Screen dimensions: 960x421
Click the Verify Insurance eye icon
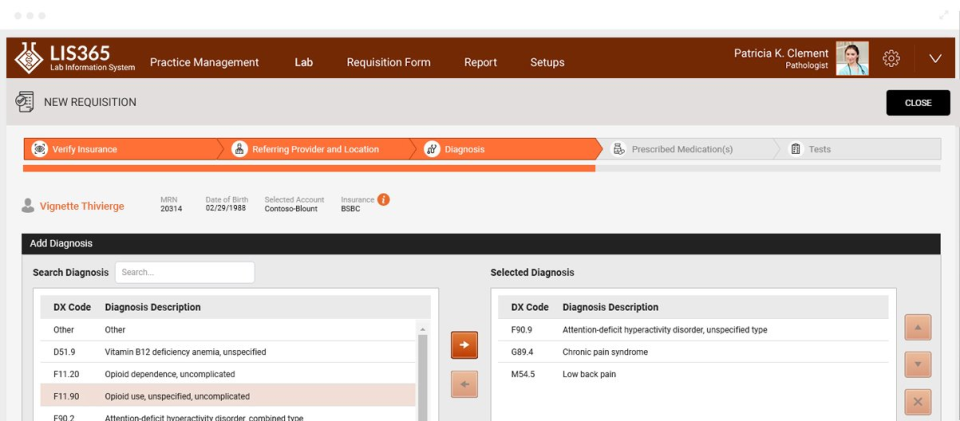click(x=40, y=149)
